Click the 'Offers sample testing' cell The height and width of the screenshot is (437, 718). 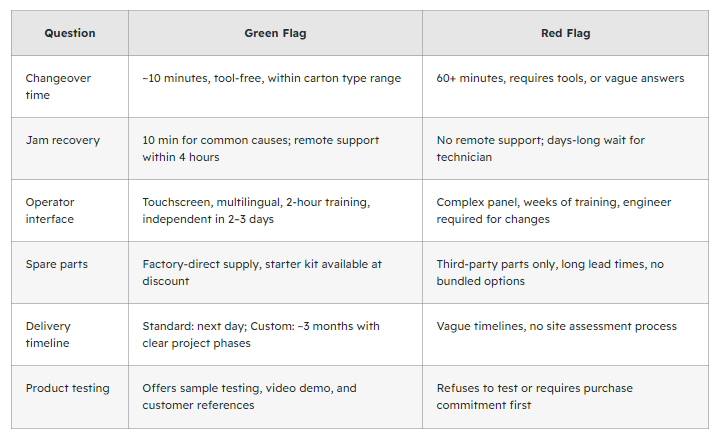(275, 397)
